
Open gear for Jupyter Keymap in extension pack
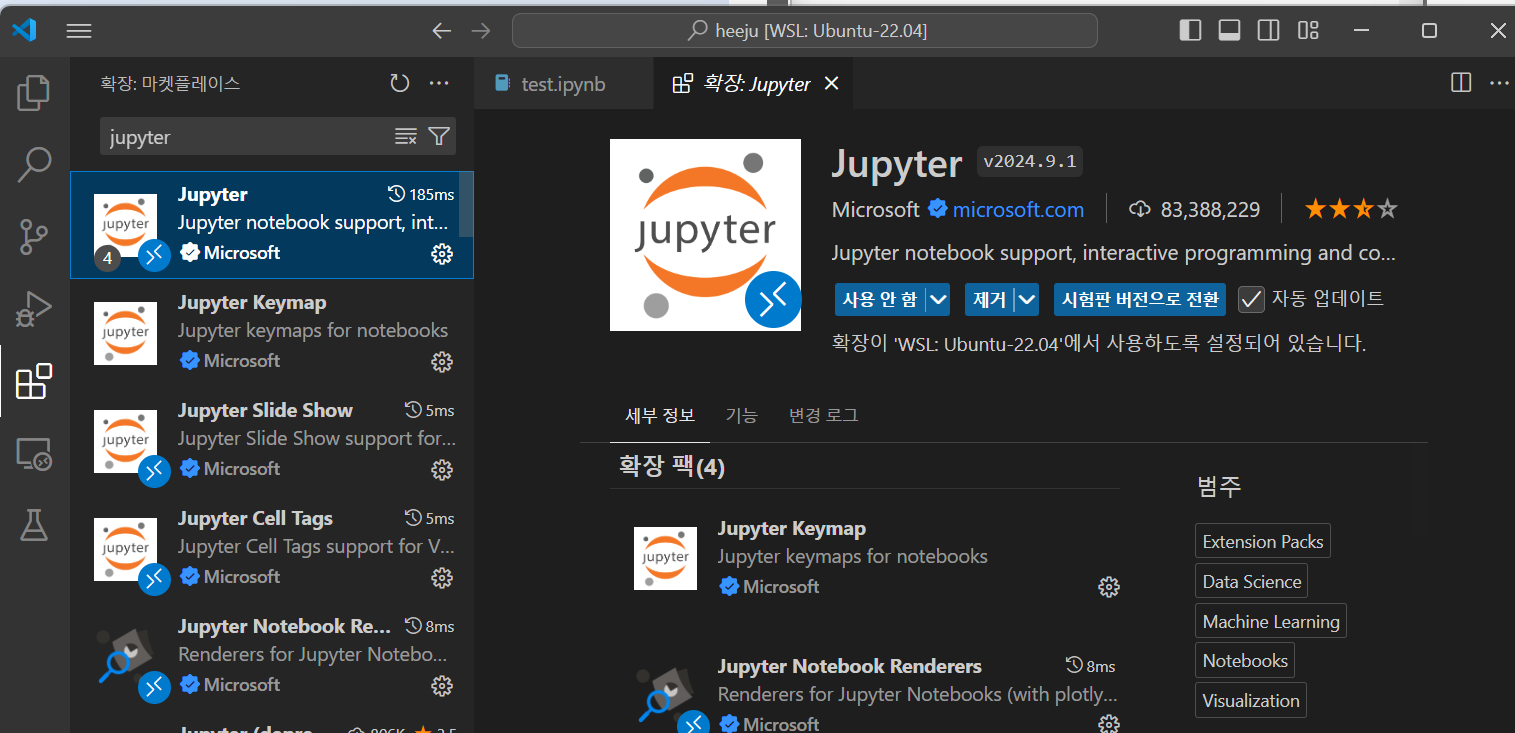1108,587
